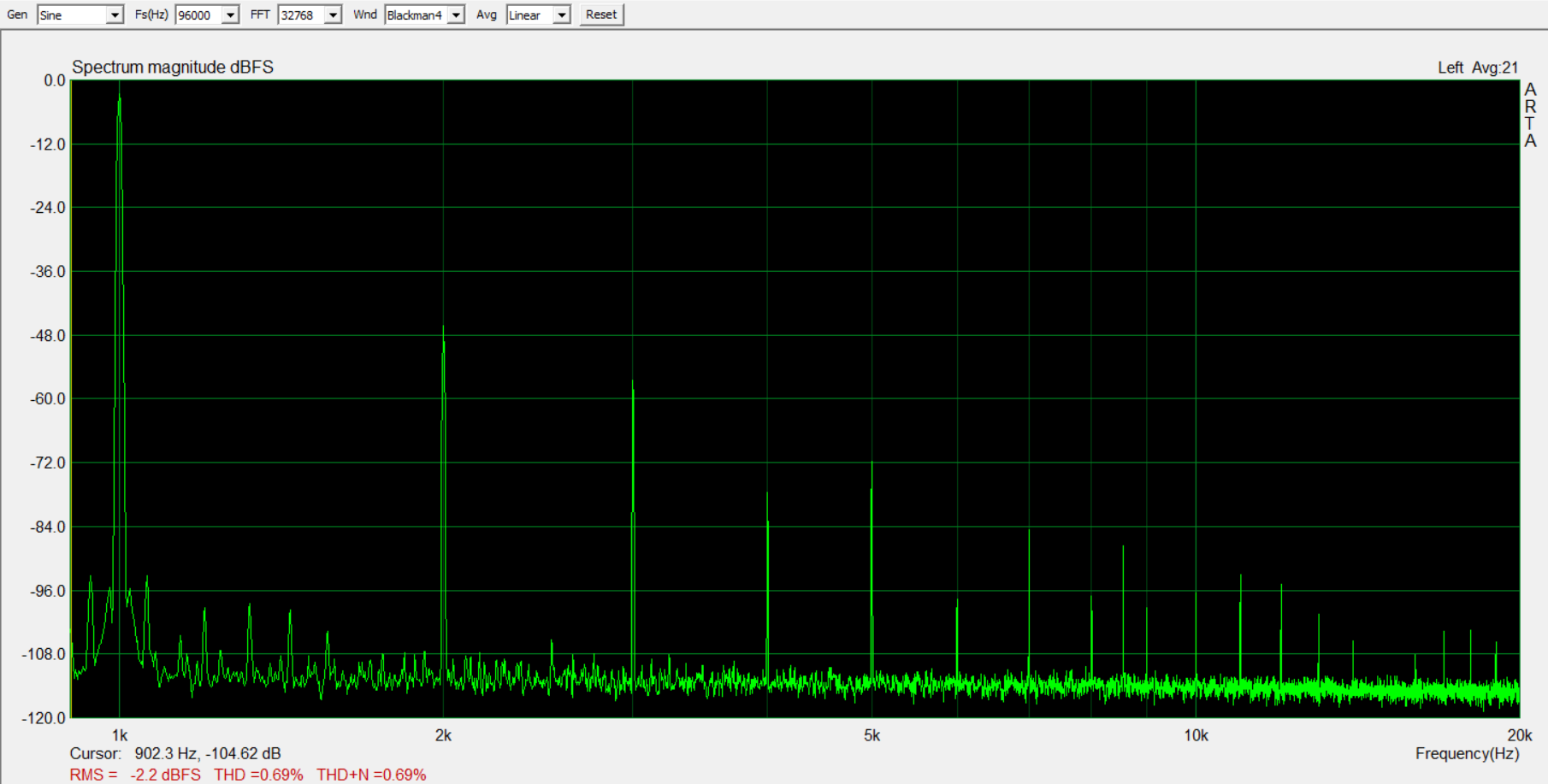Click the second harmonic peak at 2k
Image resolution: width=1548 pixels, height=784 pixels.
[443, 327]
